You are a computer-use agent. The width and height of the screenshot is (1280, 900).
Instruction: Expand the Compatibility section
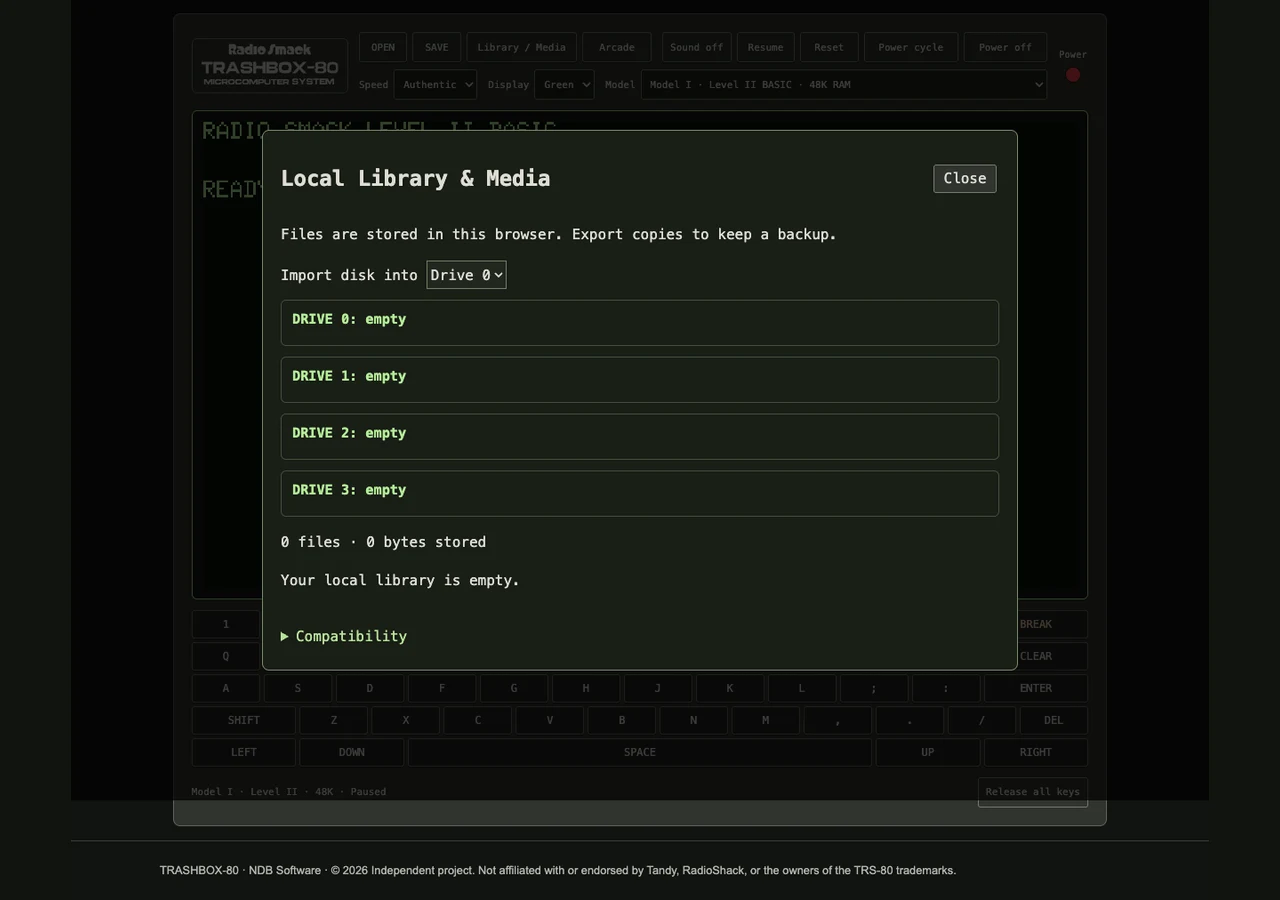pyautogui.click(x=343, y=636)
